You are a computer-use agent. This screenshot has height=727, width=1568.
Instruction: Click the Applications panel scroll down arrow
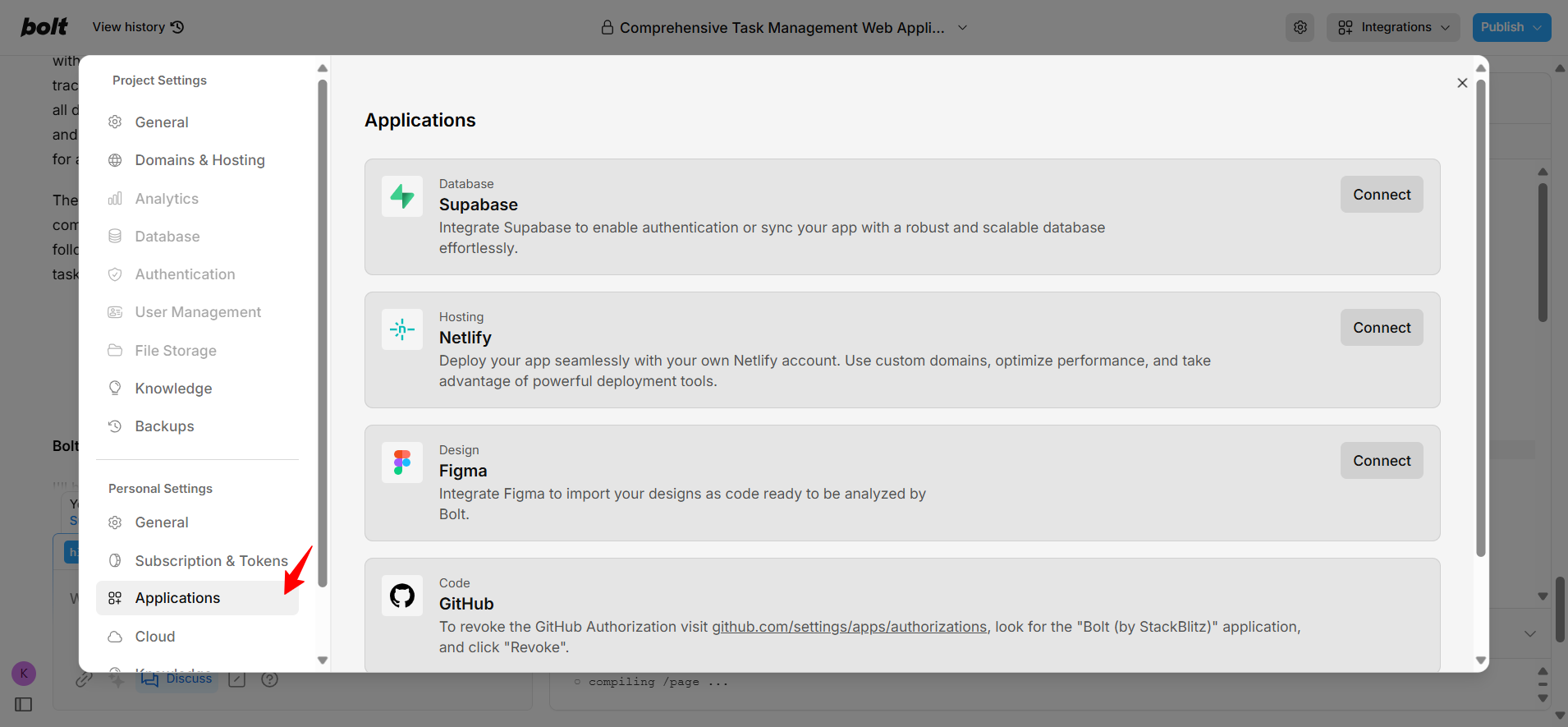click(x=1481, y=660)
